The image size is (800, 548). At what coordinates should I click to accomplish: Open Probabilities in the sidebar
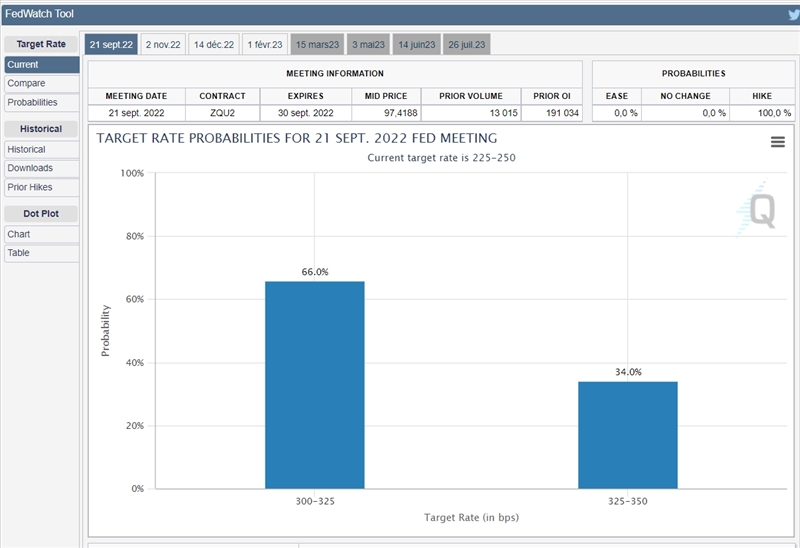40,102
